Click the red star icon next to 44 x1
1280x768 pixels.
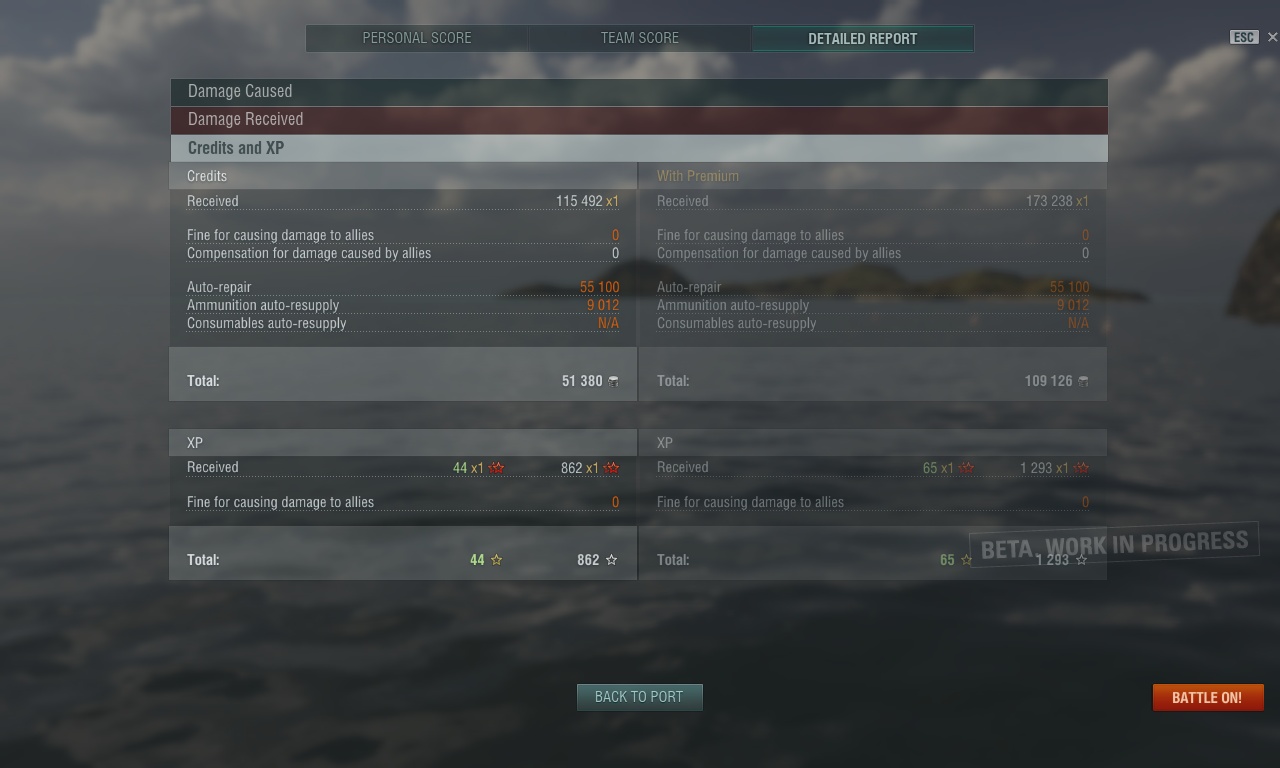(x=496, y=468)
